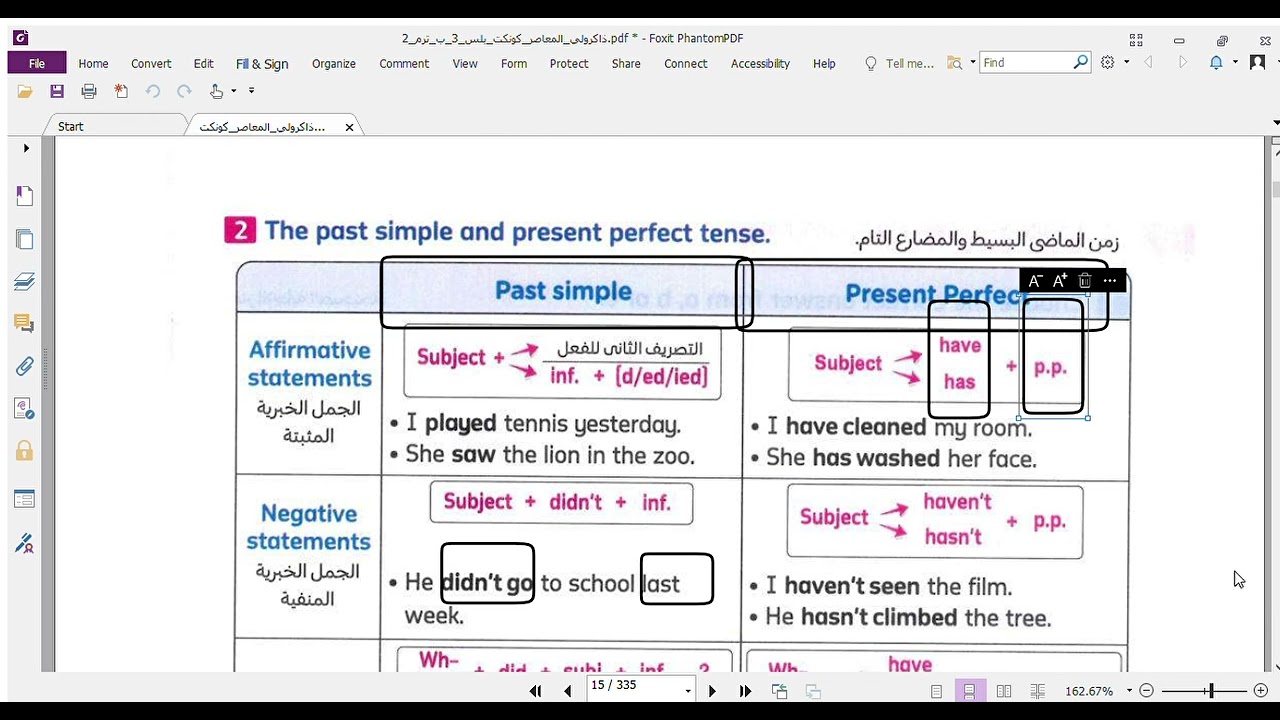Open the View tab

click(465, 63)
